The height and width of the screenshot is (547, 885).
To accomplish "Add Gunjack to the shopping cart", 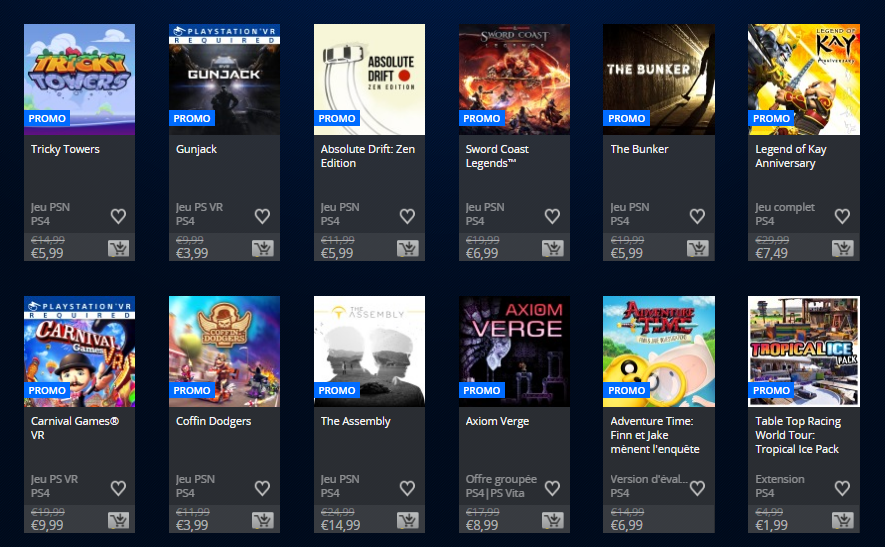I will [x=263, y=248].
